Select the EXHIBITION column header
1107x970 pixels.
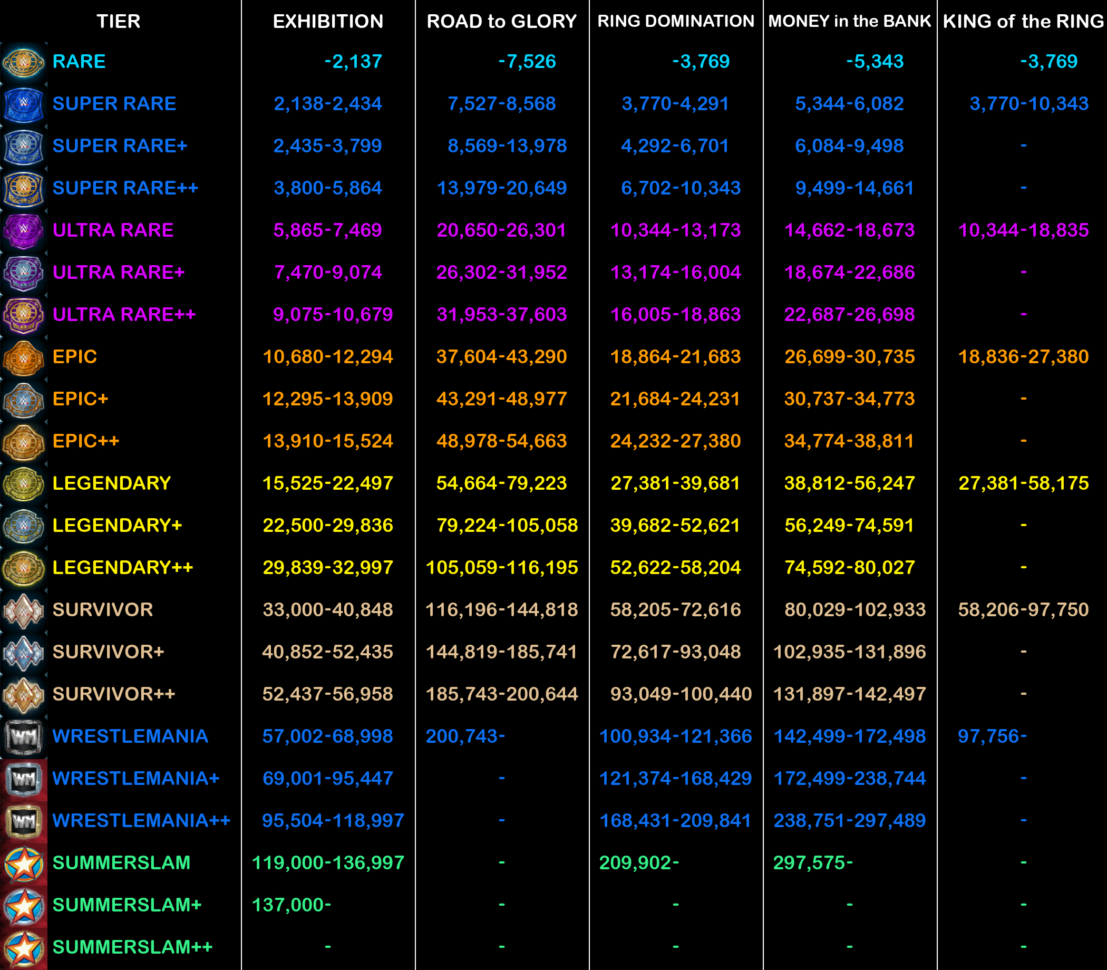click(328, 21)
